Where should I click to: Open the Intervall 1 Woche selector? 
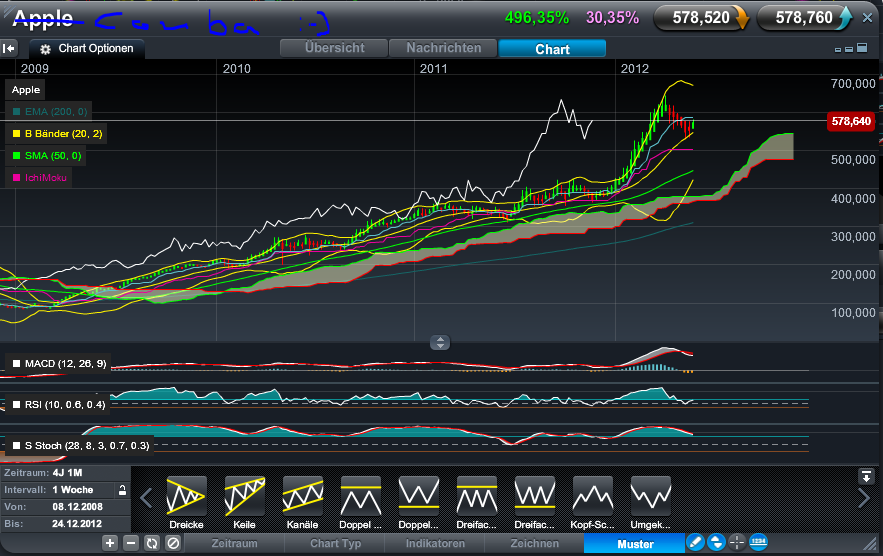coord(65,490)
